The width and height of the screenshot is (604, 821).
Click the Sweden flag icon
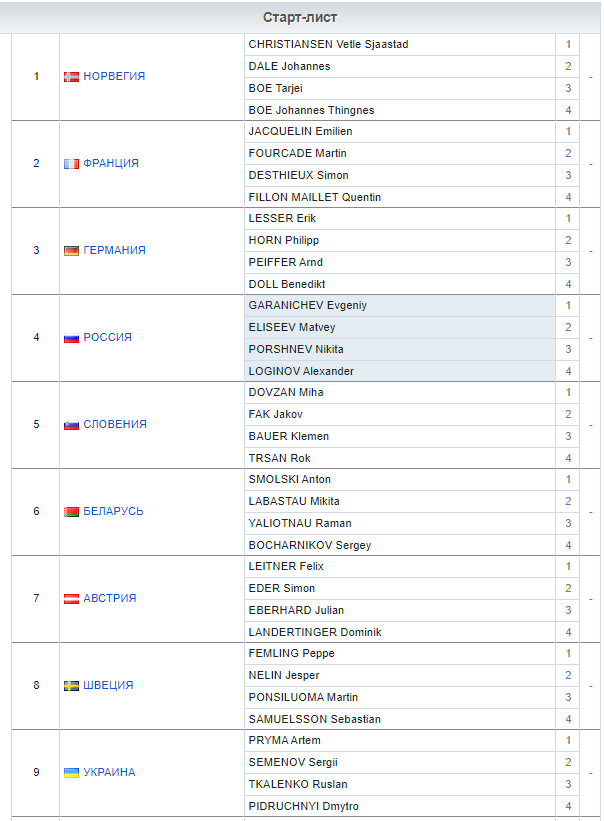(71, 686)
